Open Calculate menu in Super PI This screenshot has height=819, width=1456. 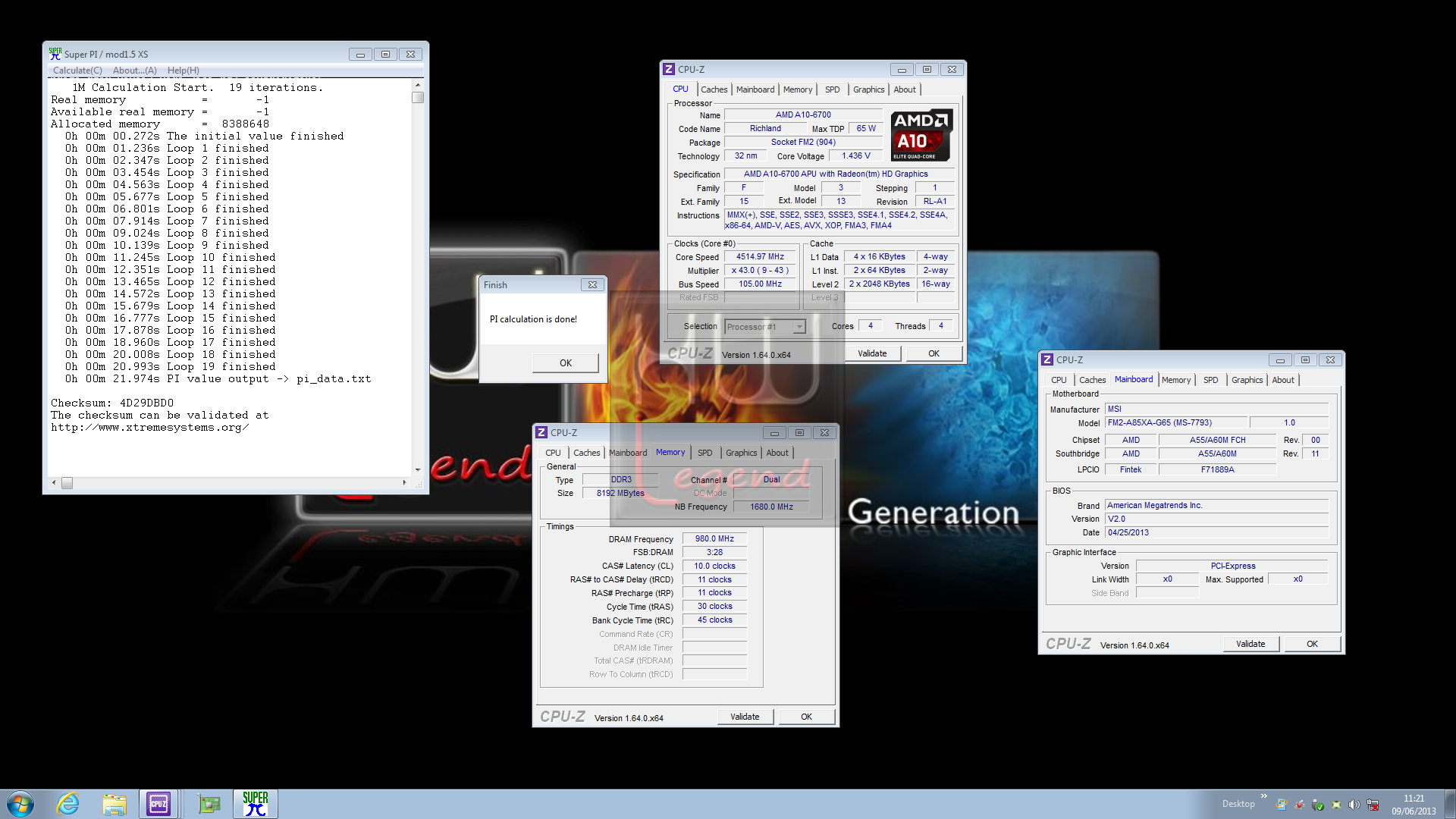click(77, 71)
